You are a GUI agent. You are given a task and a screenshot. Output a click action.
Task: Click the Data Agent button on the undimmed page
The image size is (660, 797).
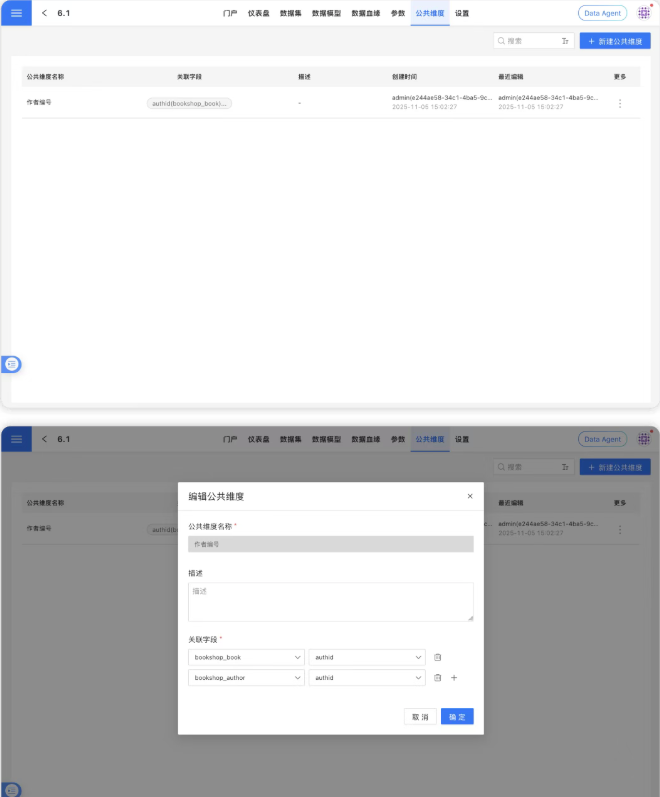[x=602, y=13]
